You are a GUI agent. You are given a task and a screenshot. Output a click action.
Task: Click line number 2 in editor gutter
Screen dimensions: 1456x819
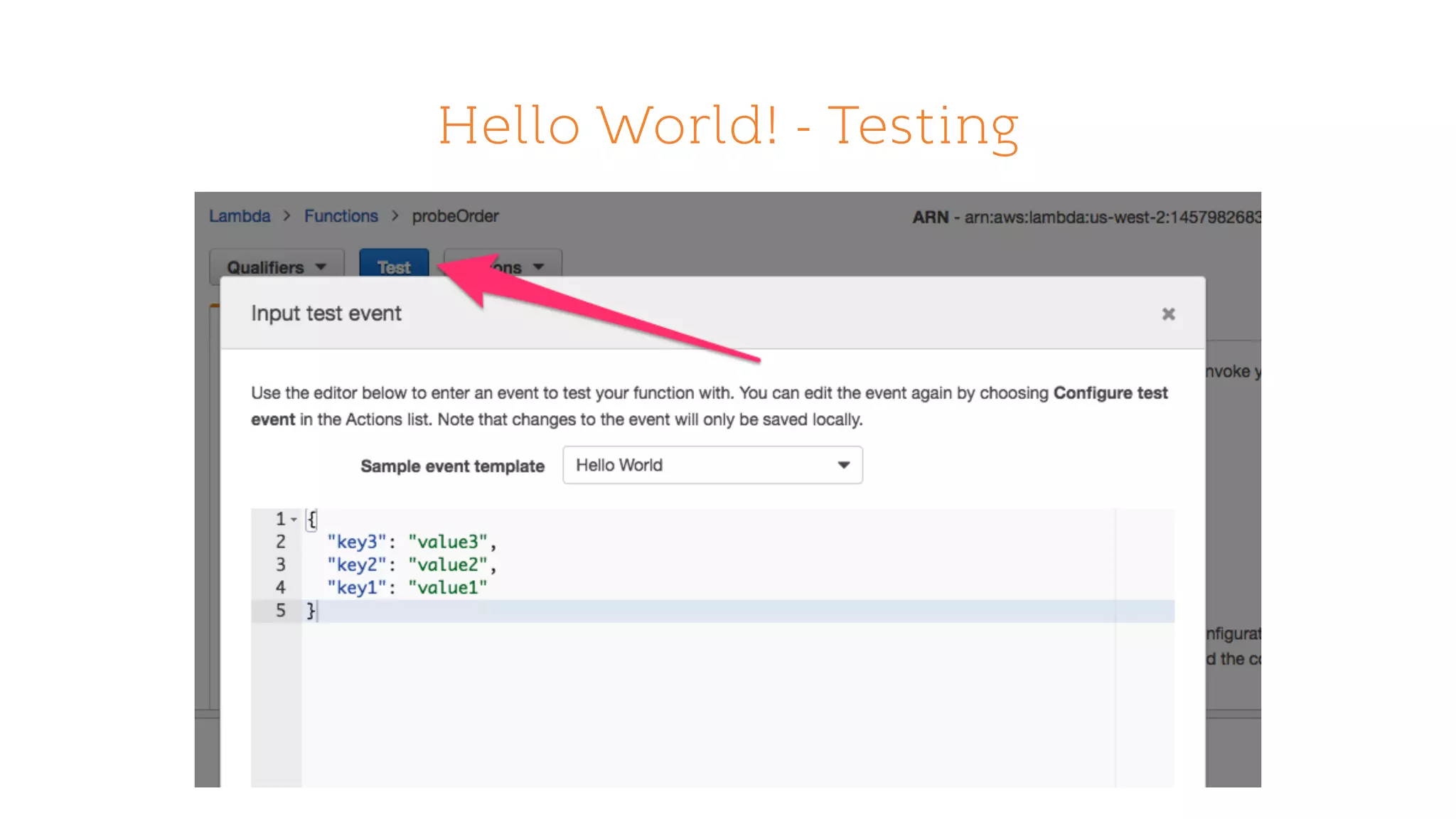[x=281, y=542]
